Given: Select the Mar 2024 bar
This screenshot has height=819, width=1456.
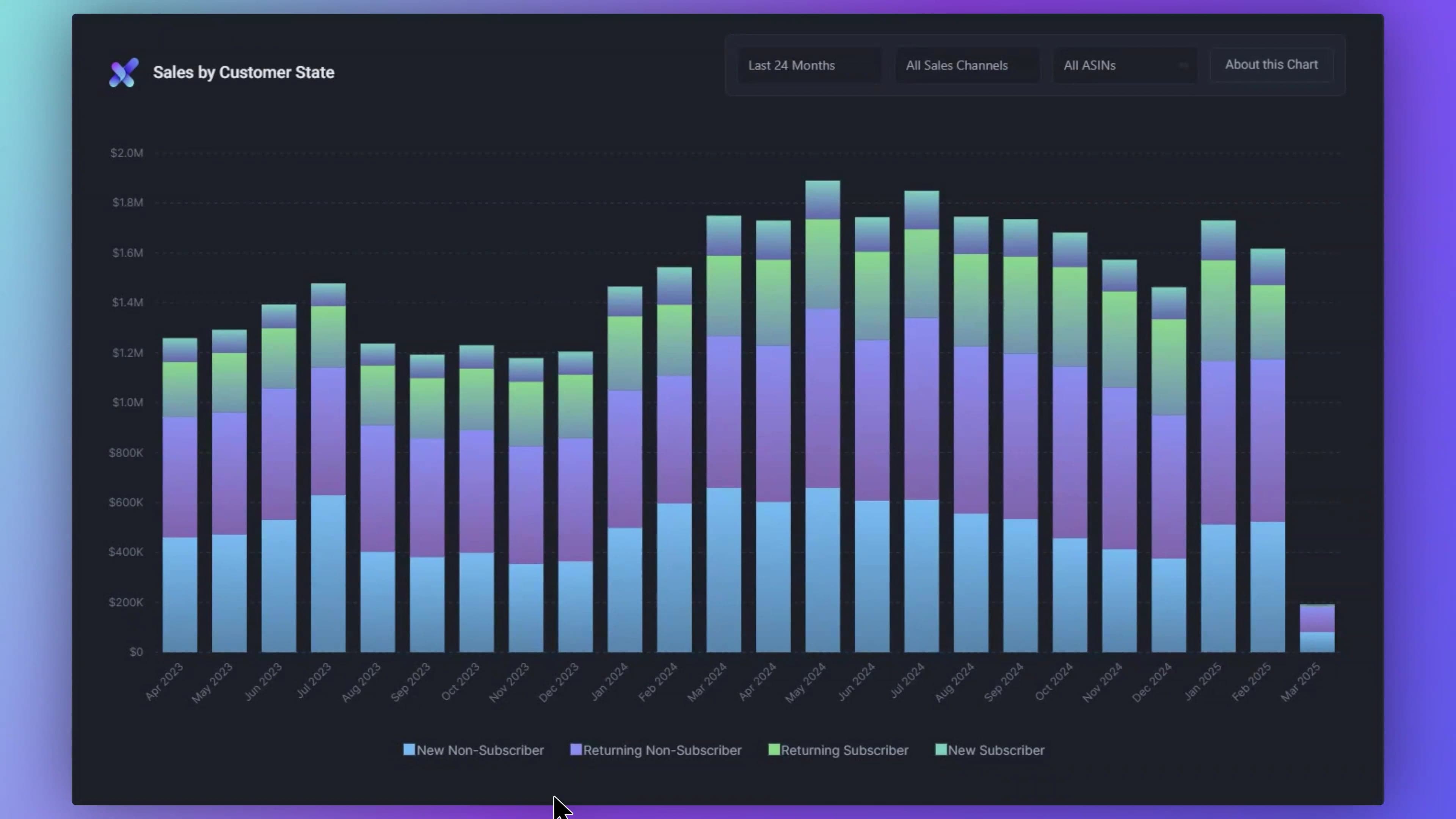Looking at the screenshot, I should point(723,434).
